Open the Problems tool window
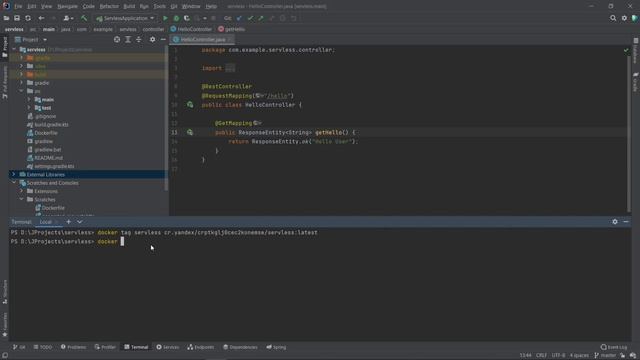This screenshot has width=640, height=360. click(x=73, y=347)
